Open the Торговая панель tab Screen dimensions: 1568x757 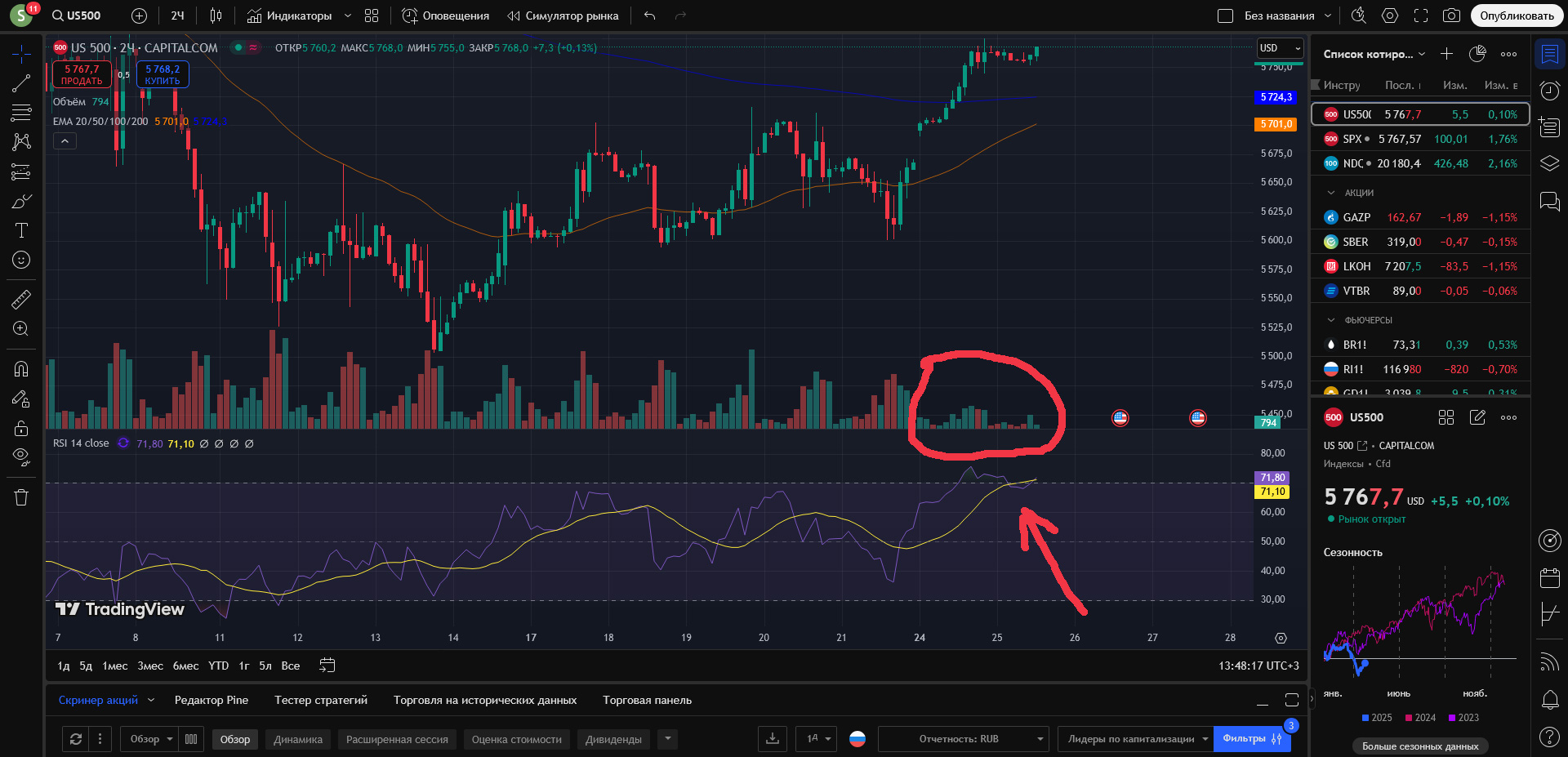click(647, 700)
